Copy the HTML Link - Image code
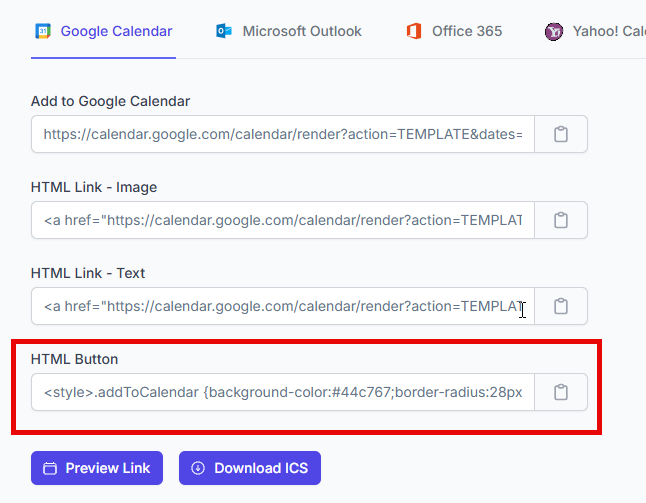The width and height of the screenshot is (646, 503). point(561,220)
